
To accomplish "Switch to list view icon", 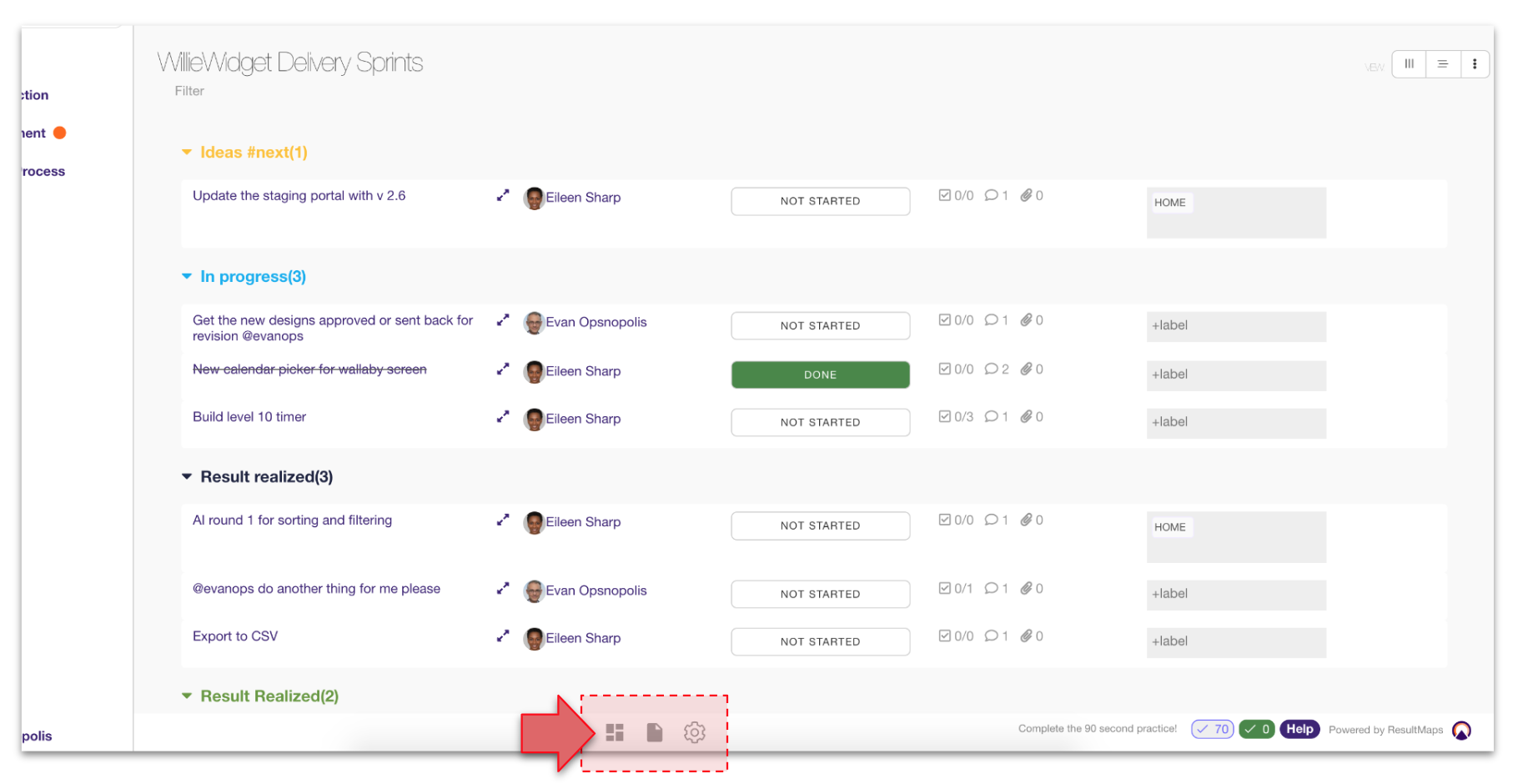I will tap(1442, 63).
